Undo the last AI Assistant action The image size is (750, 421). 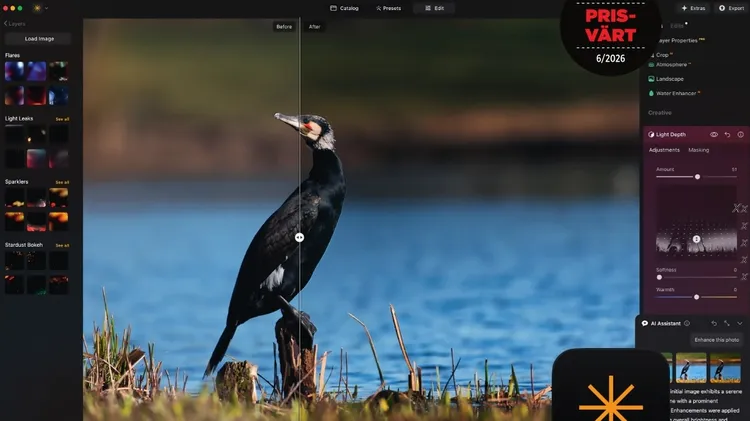click(x=714, y=323)
